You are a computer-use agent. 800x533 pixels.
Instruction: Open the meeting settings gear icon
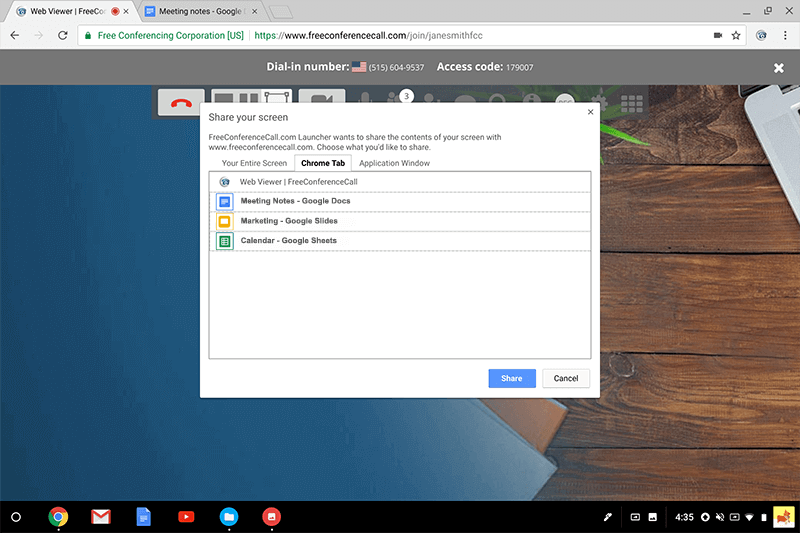(x=599, y=102)
